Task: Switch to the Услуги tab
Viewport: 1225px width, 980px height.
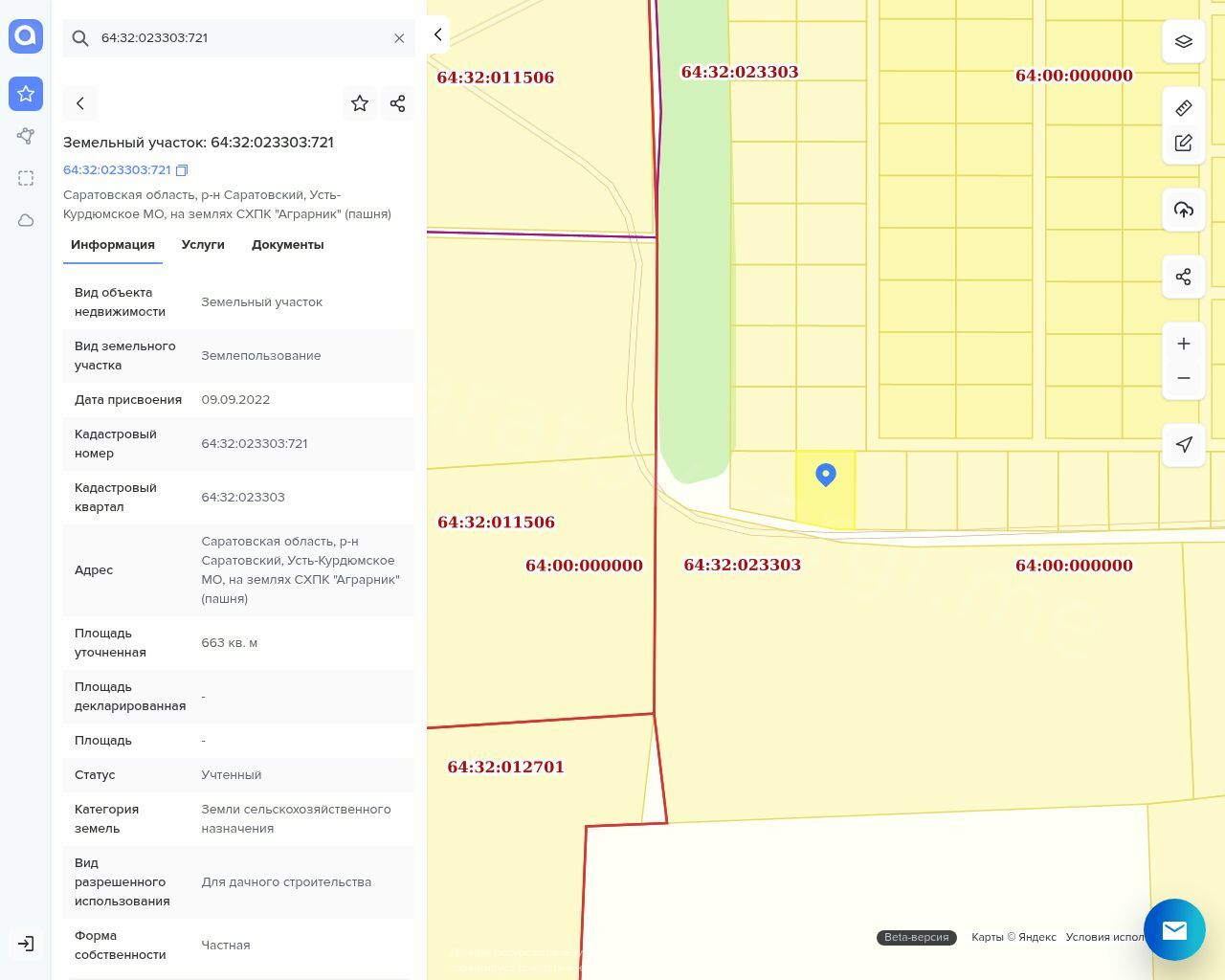Action: click(x=203, y=245)
